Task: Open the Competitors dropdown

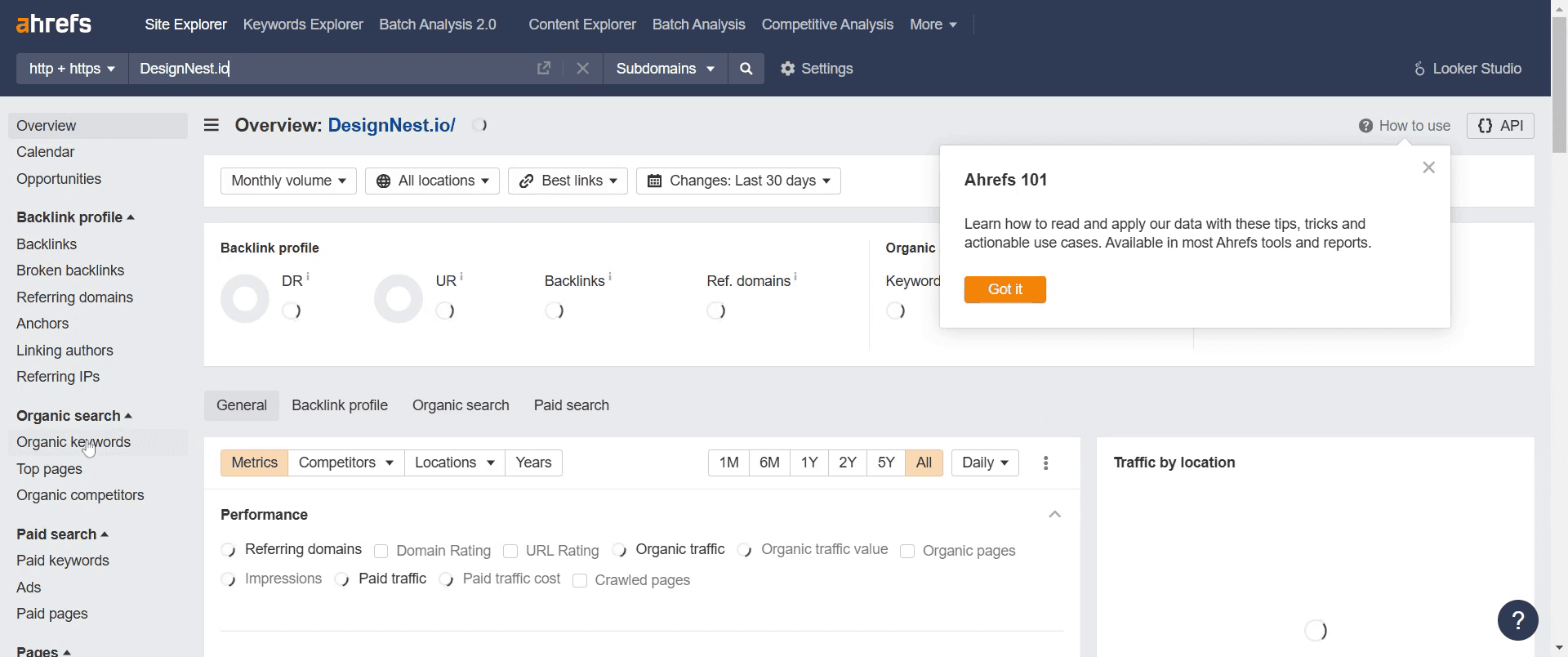Action: pyautogui.click(x=346, y=463)
